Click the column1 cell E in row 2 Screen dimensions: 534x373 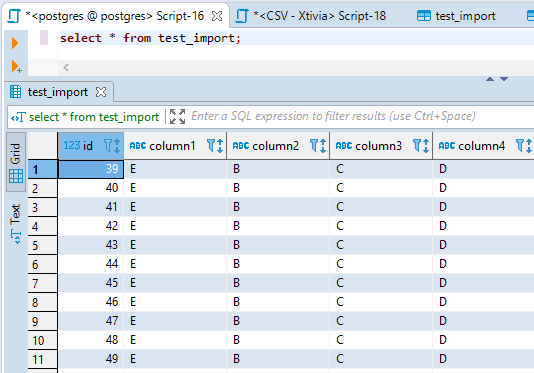[175, 188]
